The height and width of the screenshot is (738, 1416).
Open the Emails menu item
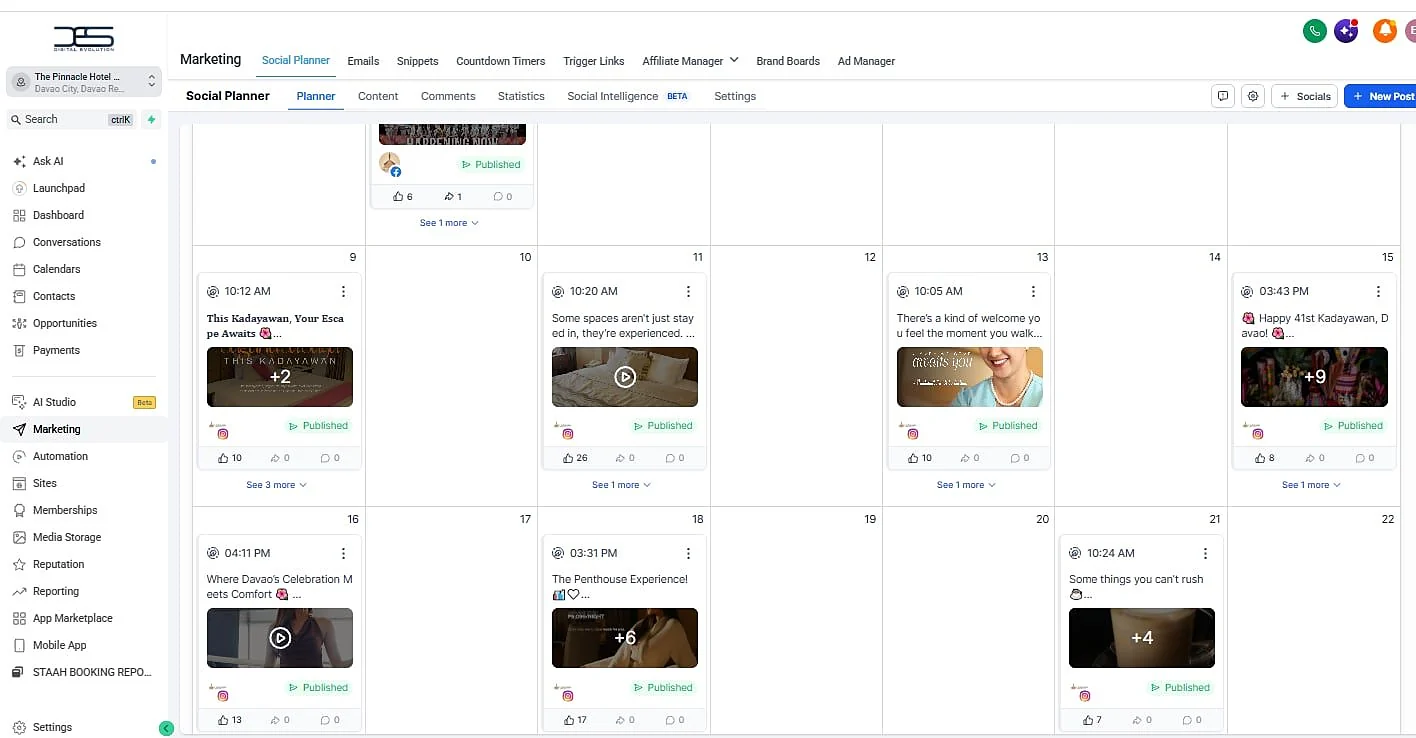pos(363,61)
